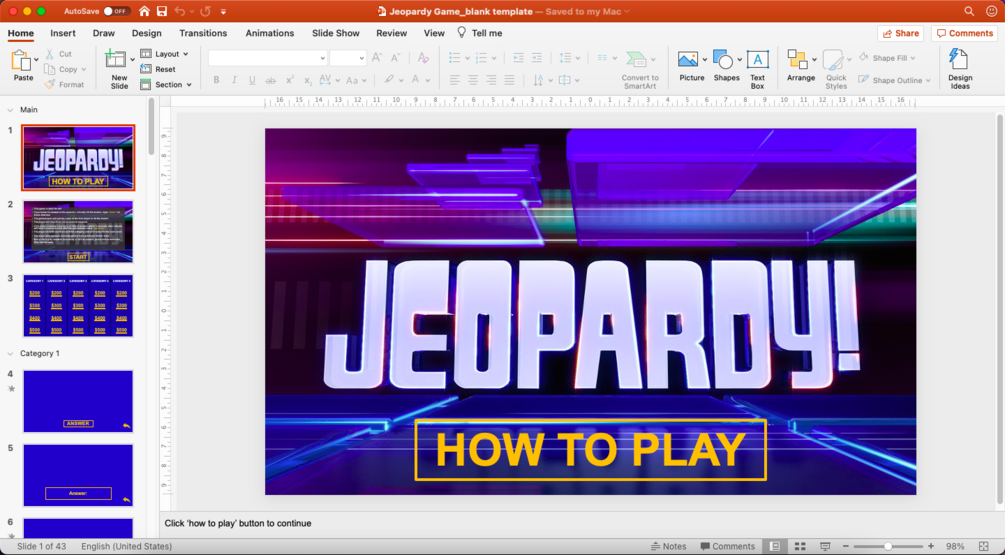Toggle Subscript formatting
Image resolution: width=1005 pixels, height=555 pixels.
(308, 80)
